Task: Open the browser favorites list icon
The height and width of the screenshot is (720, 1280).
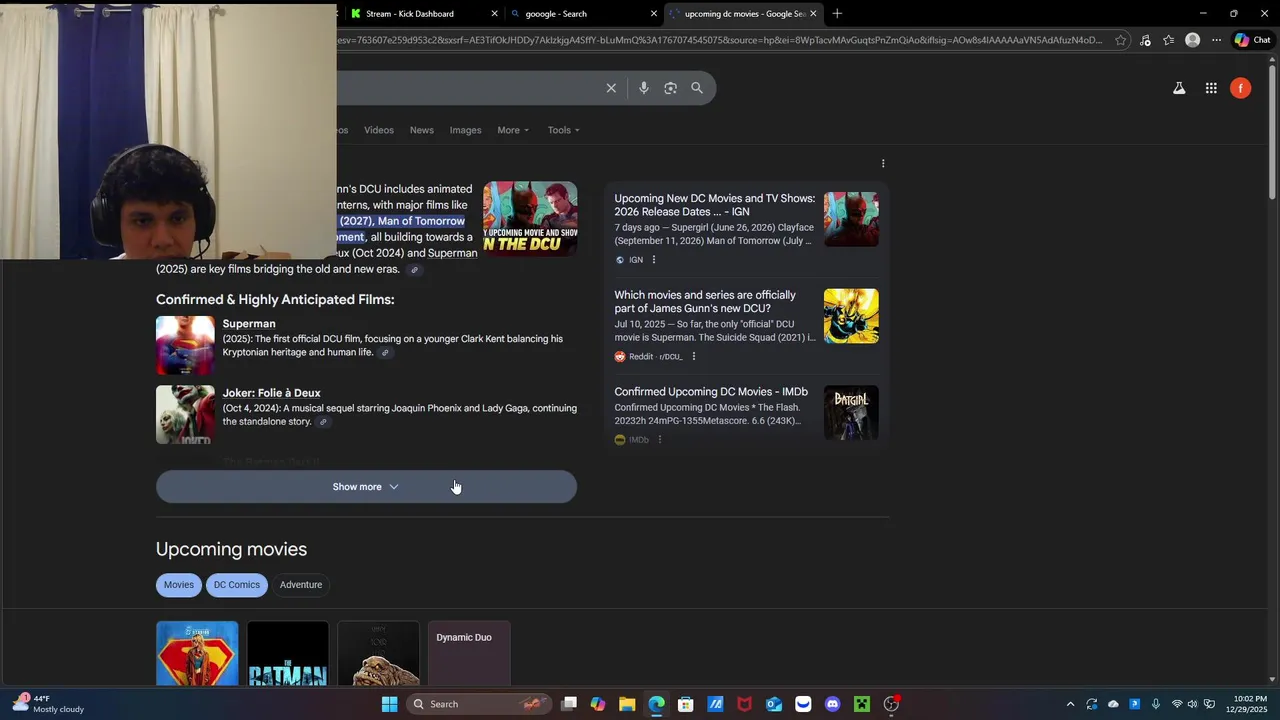Action: [x=1168, y=40]
